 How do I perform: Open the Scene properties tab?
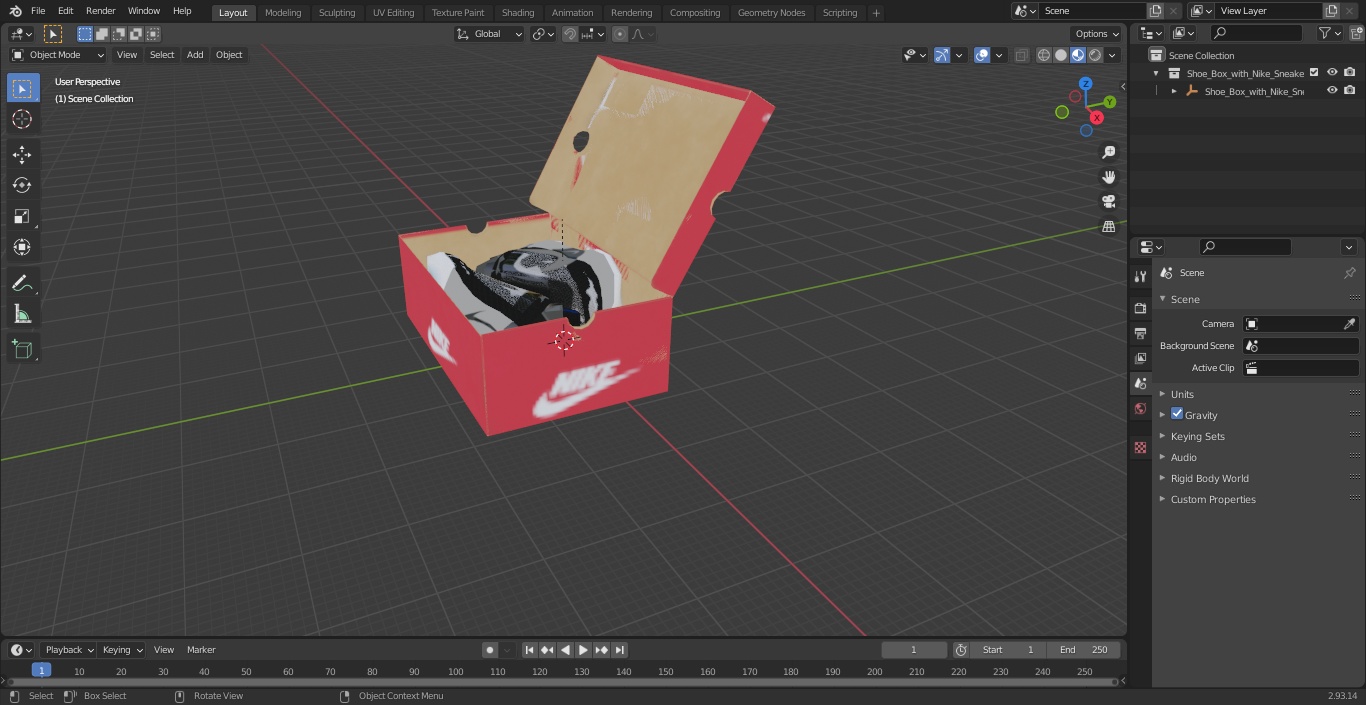click(x=1140, y=383)
